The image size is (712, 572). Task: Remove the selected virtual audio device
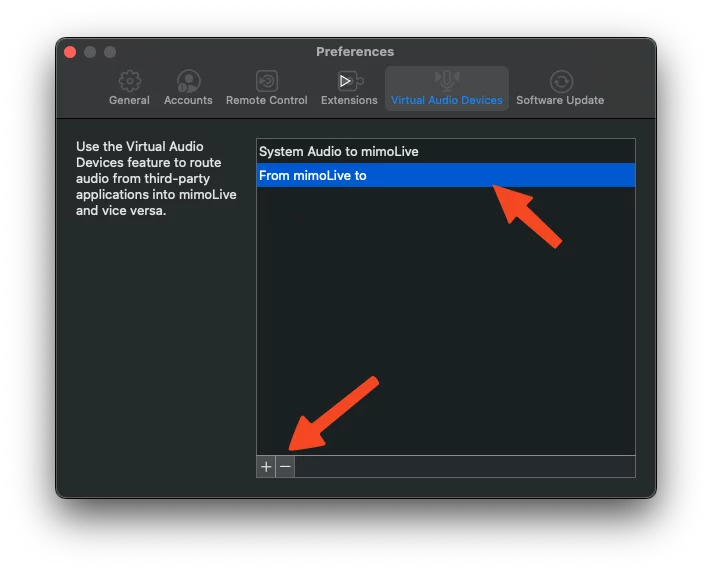(285, 467)
